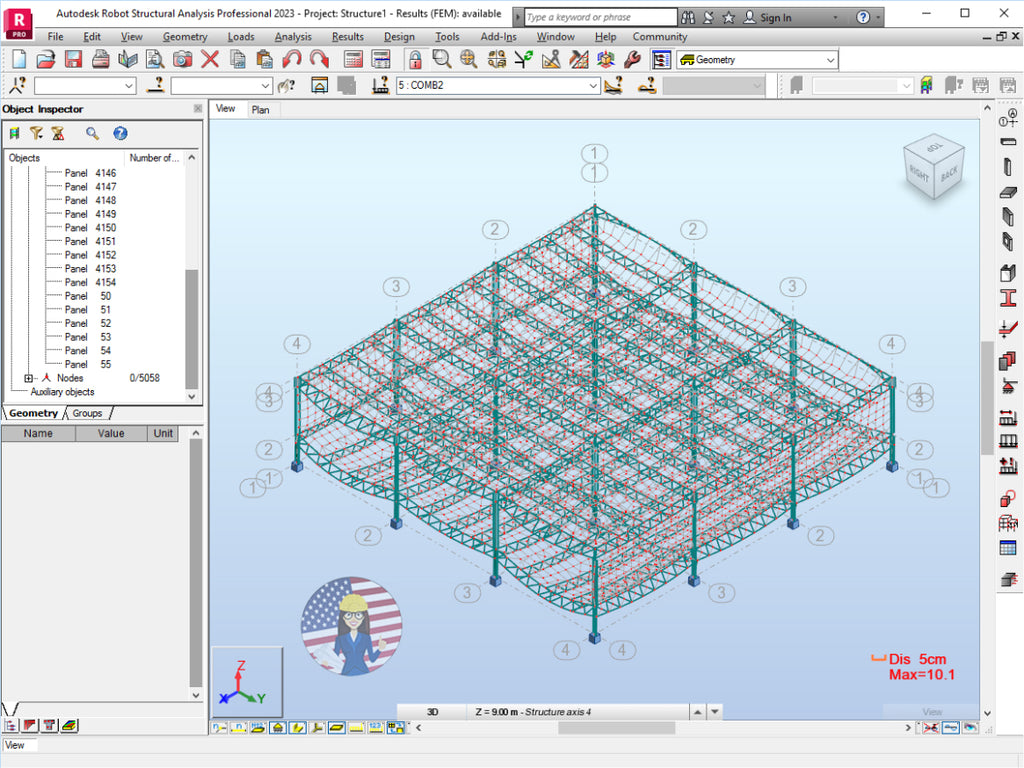Undo the last action
Viewport: 1024px width, 768px height.
(292, 59)
